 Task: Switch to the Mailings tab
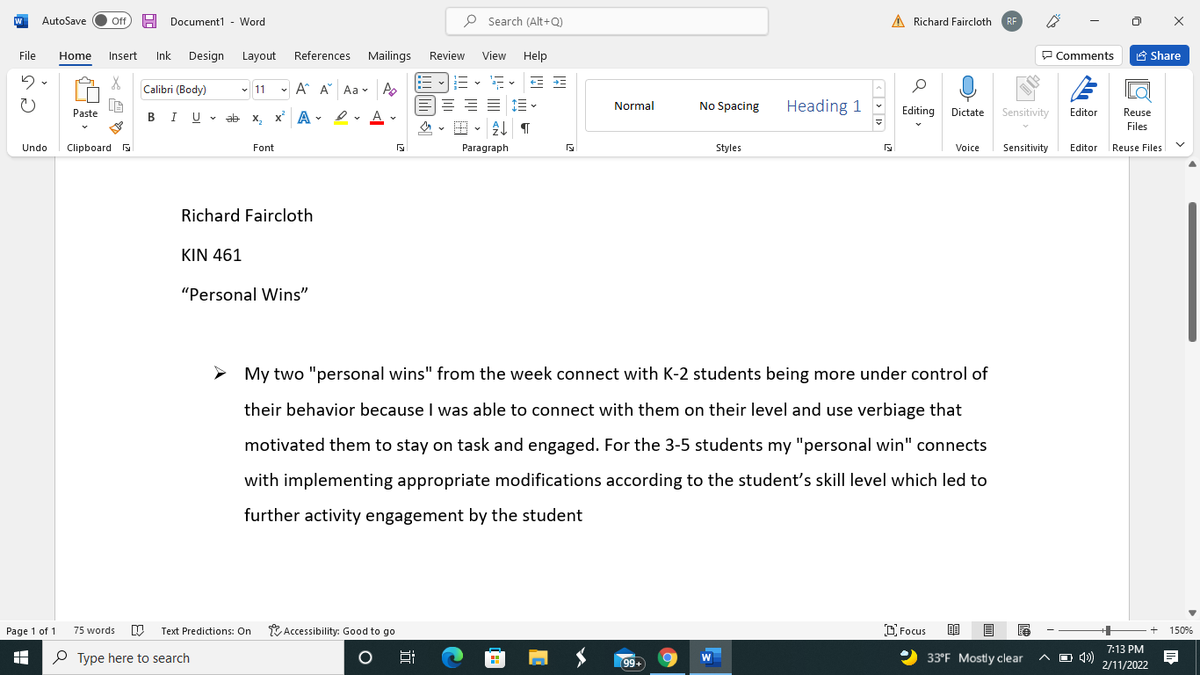pos(389,56)
